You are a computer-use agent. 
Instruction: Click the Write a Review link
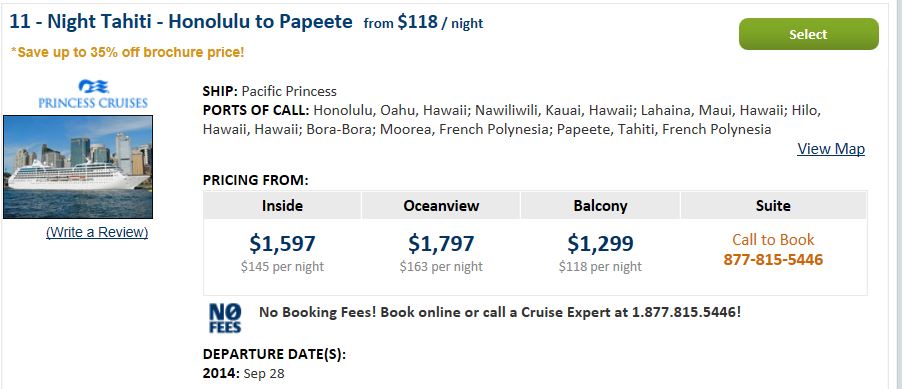point(97,232)
